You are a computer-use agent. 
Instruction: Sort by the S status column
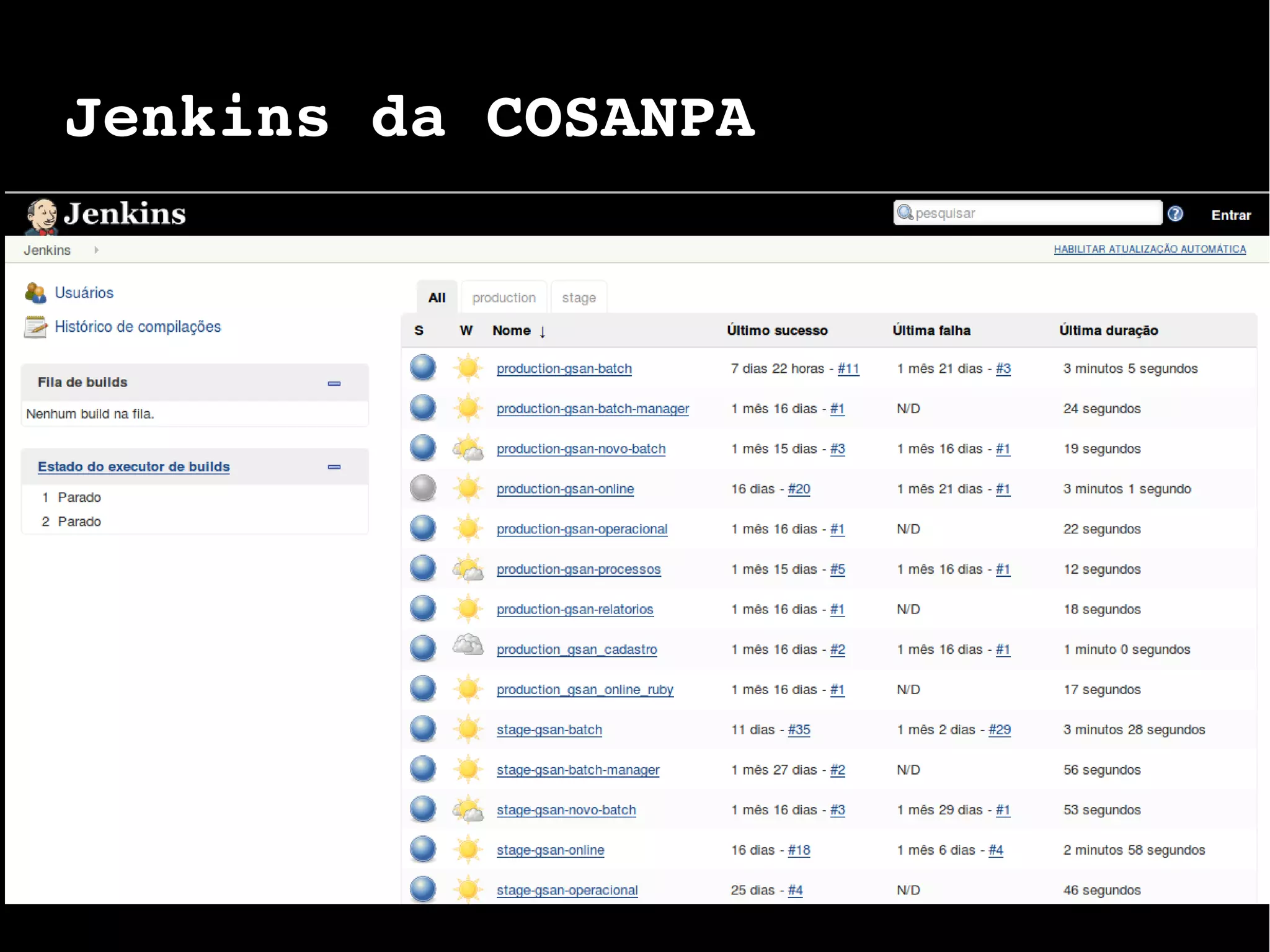pyautogui.click(x=419, y=331)
